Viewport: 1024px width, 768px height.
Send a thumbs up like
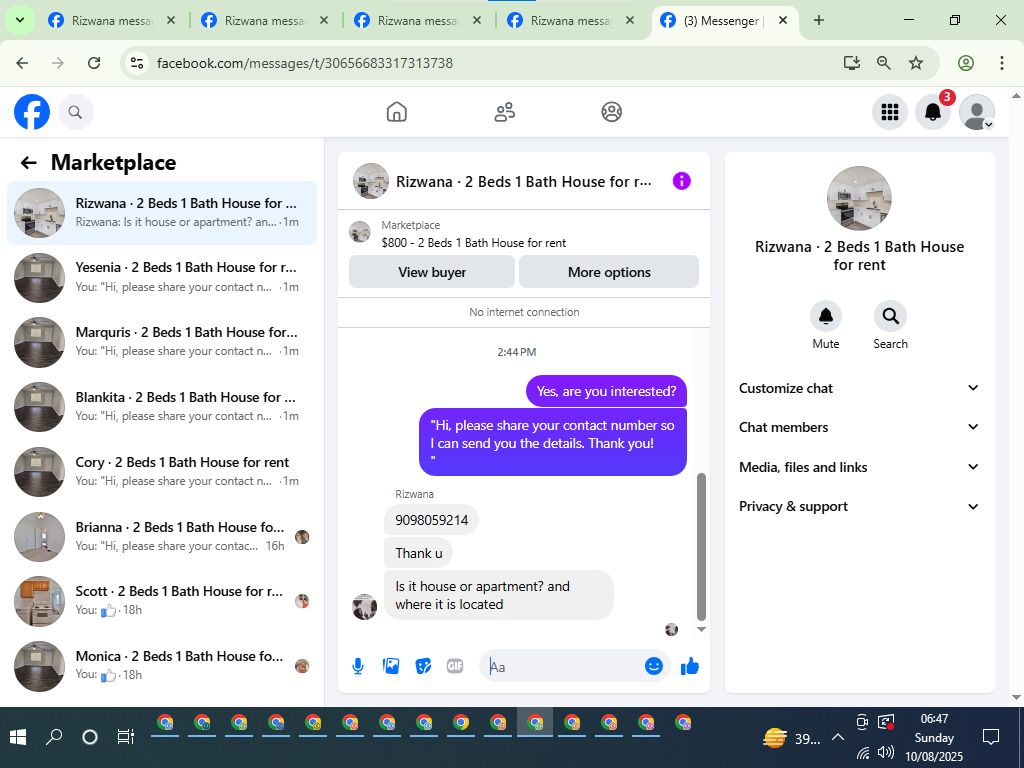click(x=690, y=666)
